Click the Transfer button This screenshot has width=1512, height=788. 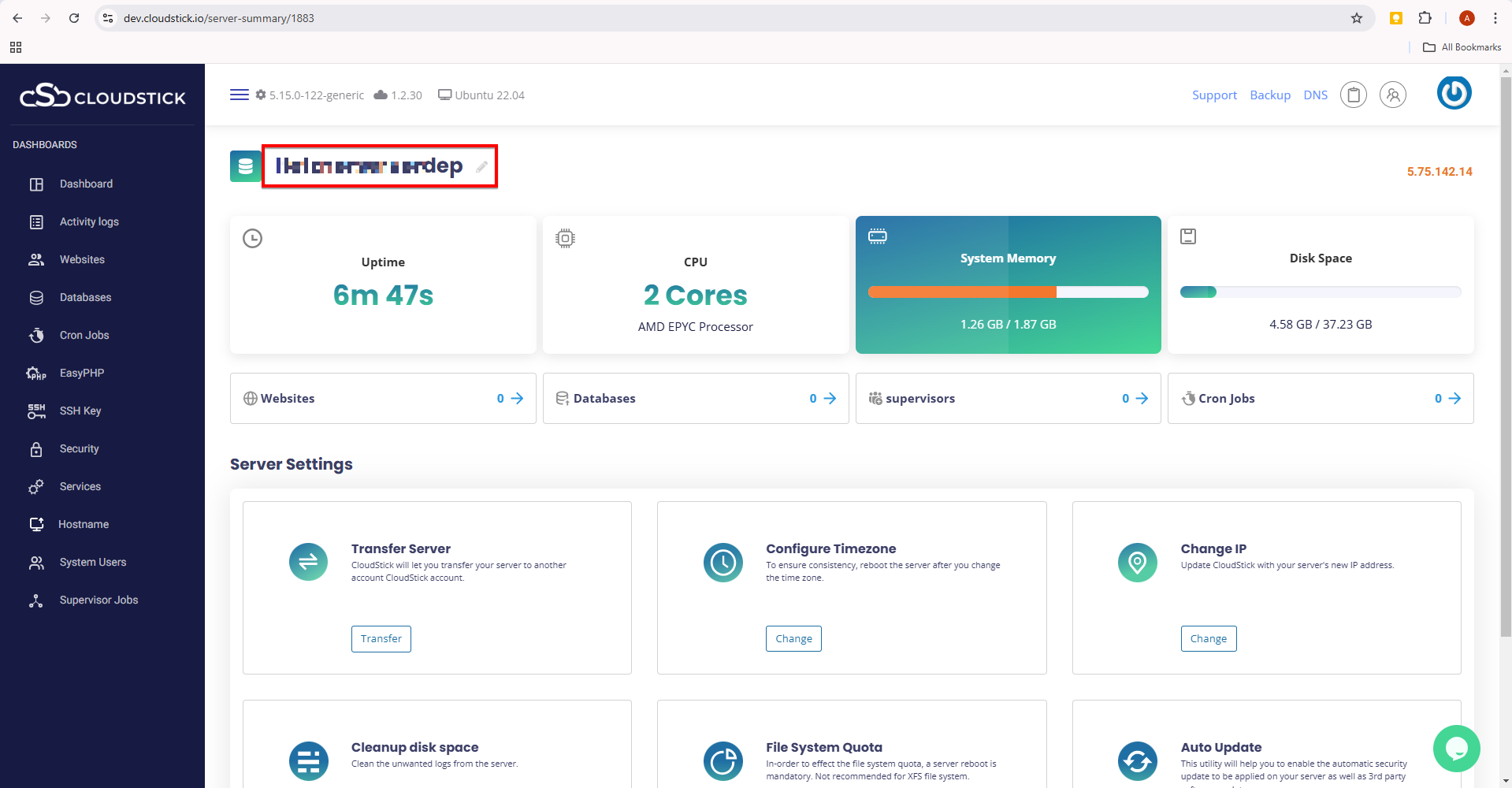(x=381, y=638)
